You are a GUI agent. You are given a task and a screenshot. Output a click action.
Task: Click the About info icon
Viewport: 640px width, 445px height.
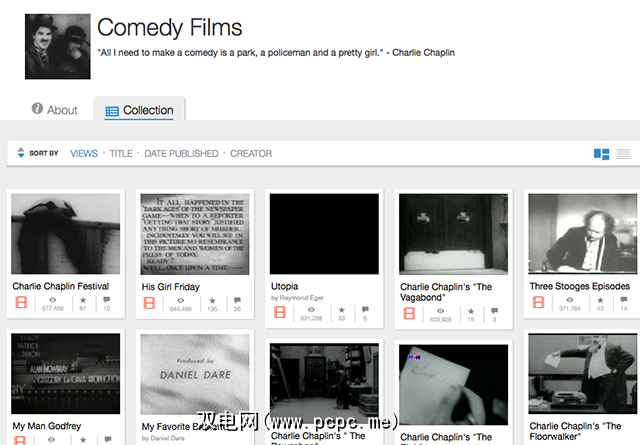[x=38, y=108]
